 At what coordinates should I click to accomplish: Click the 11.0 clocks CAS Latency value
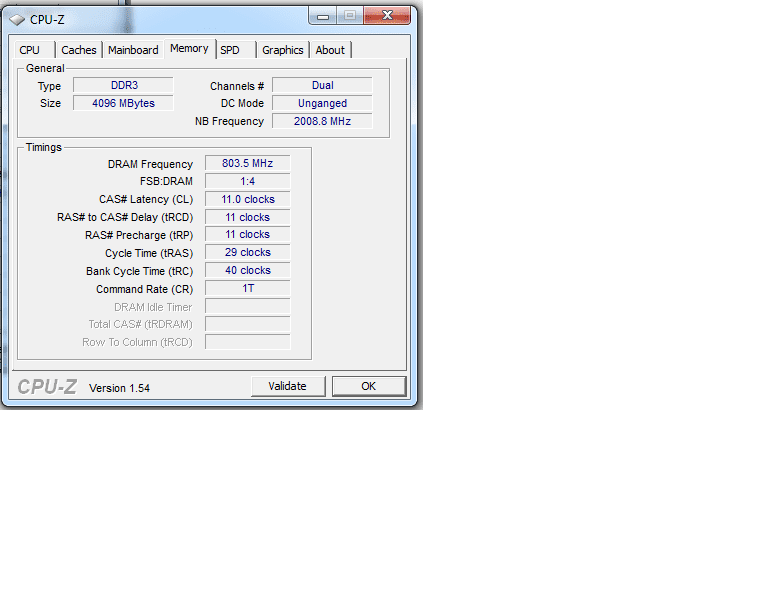tap(248, 199)
